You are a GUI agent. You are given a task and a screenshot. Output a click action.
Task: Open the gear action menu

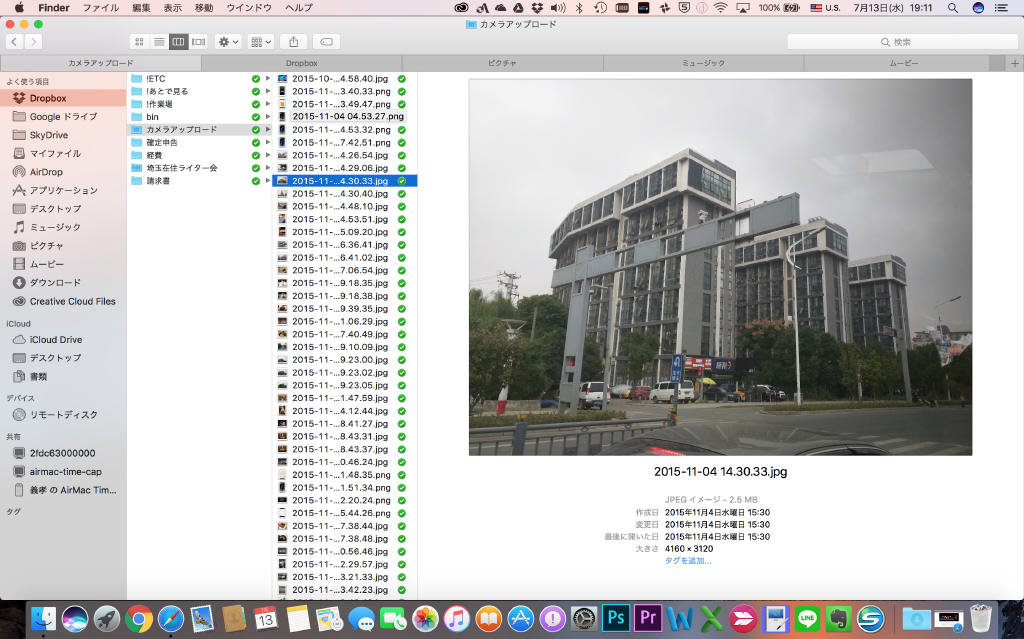pyautogui.click(x=228, y=42)
